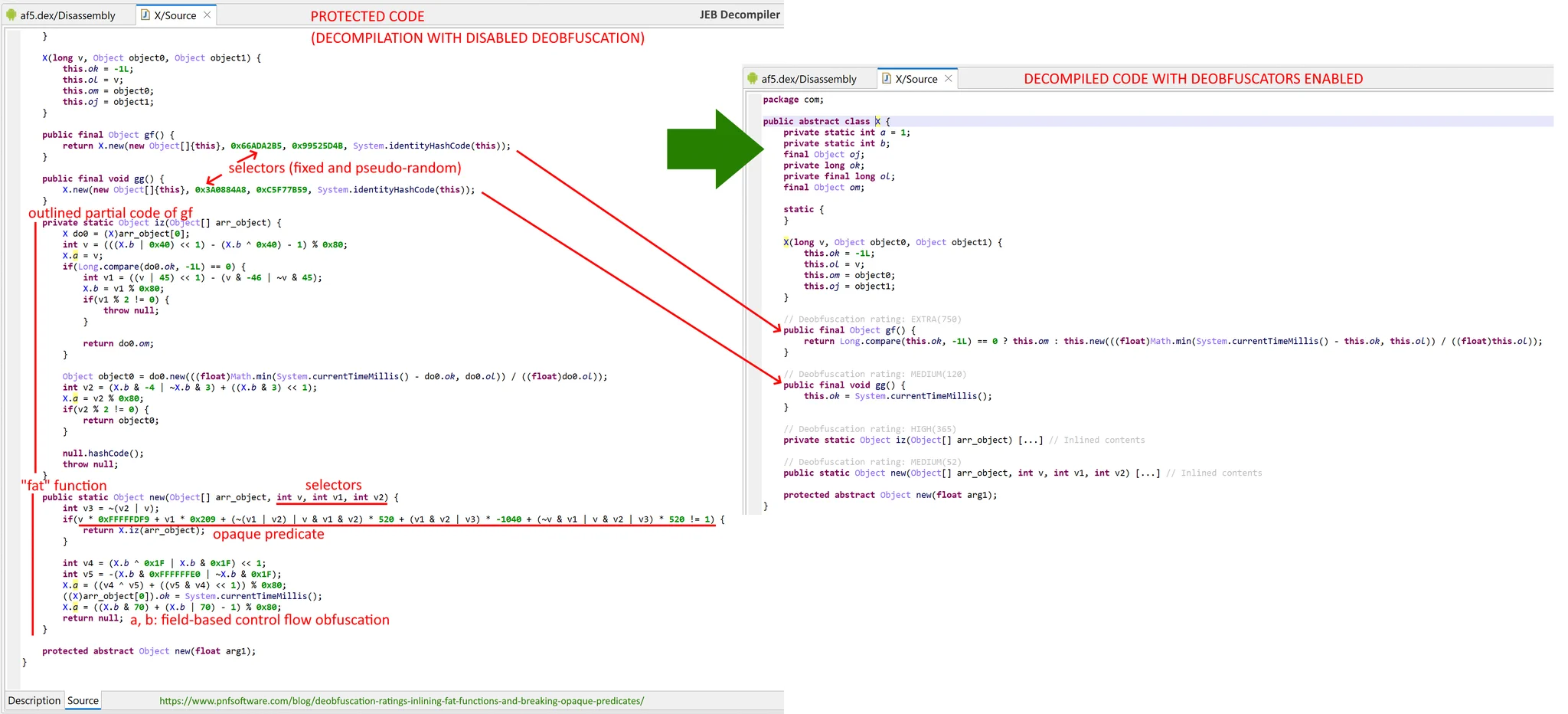Open the Source bottom tab

click(x=83, y=700)
